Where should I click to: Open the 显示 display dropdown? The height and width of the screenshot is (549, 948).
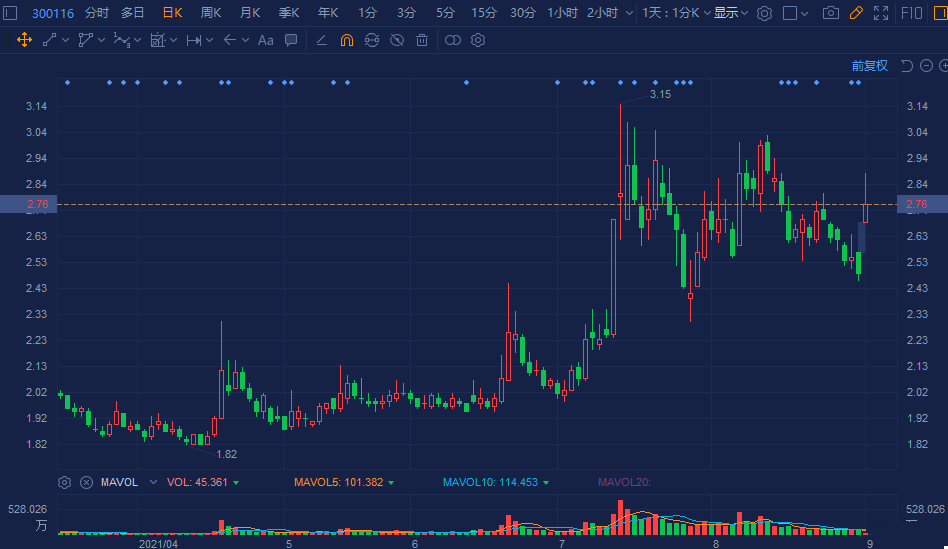[x=731, y=13]
